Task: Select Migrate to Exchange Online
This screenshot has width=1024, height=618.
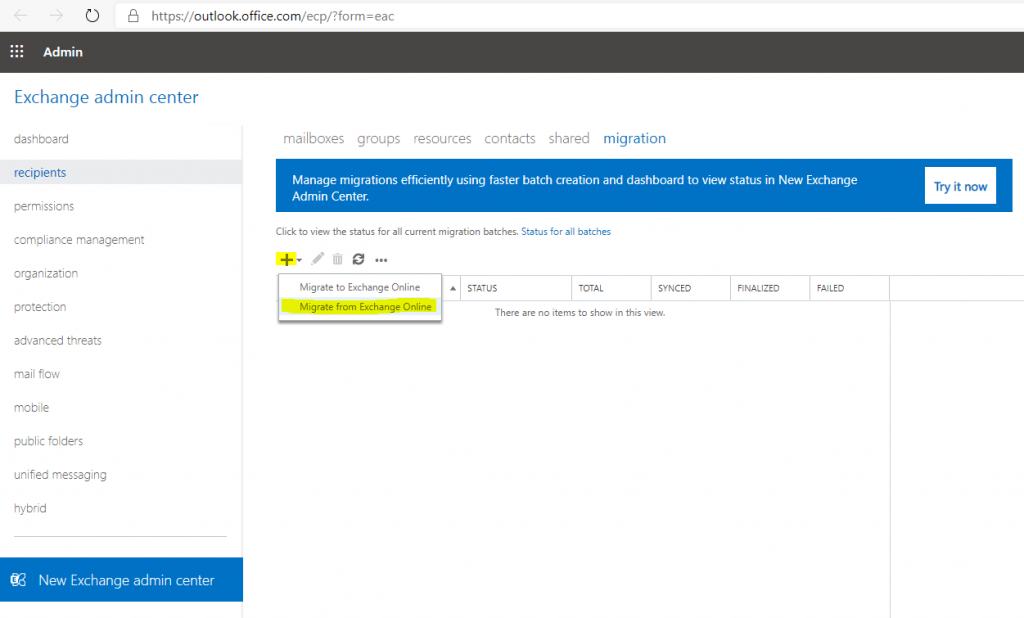Action: (x=360, y=287)
